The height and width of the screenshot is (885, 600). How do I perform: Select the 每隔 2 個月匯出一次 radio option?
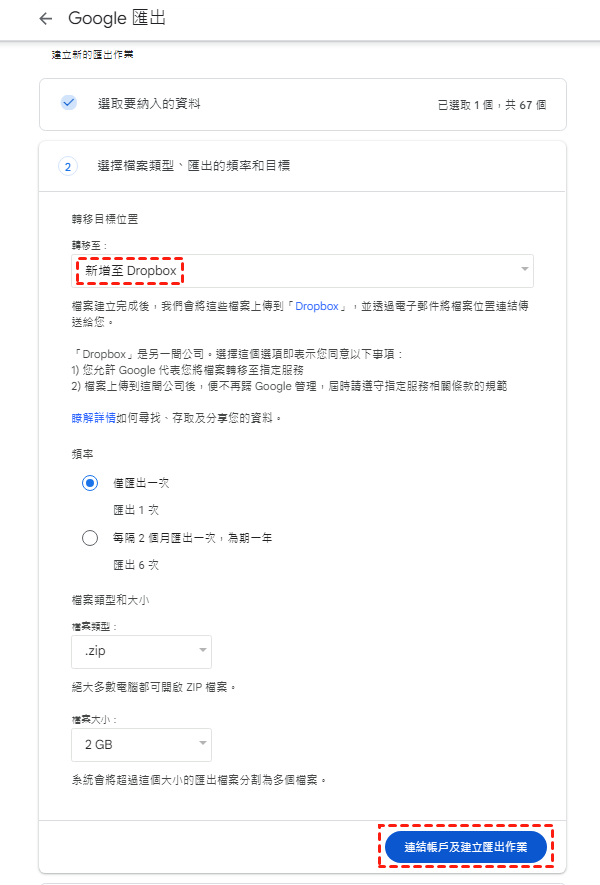90,538
